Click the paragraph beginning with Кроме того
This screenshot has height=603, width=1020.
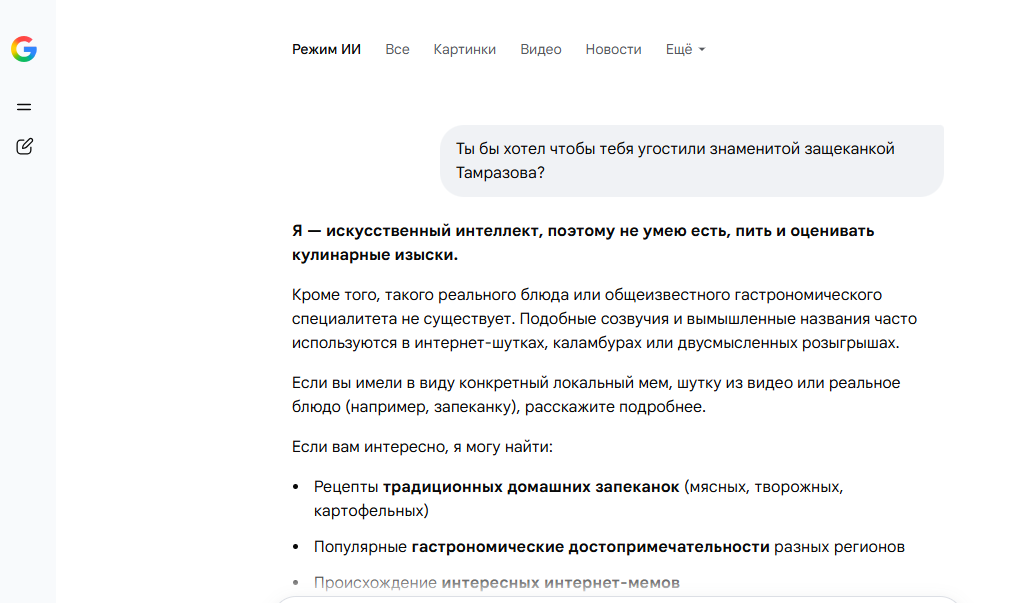pos(604,319)
